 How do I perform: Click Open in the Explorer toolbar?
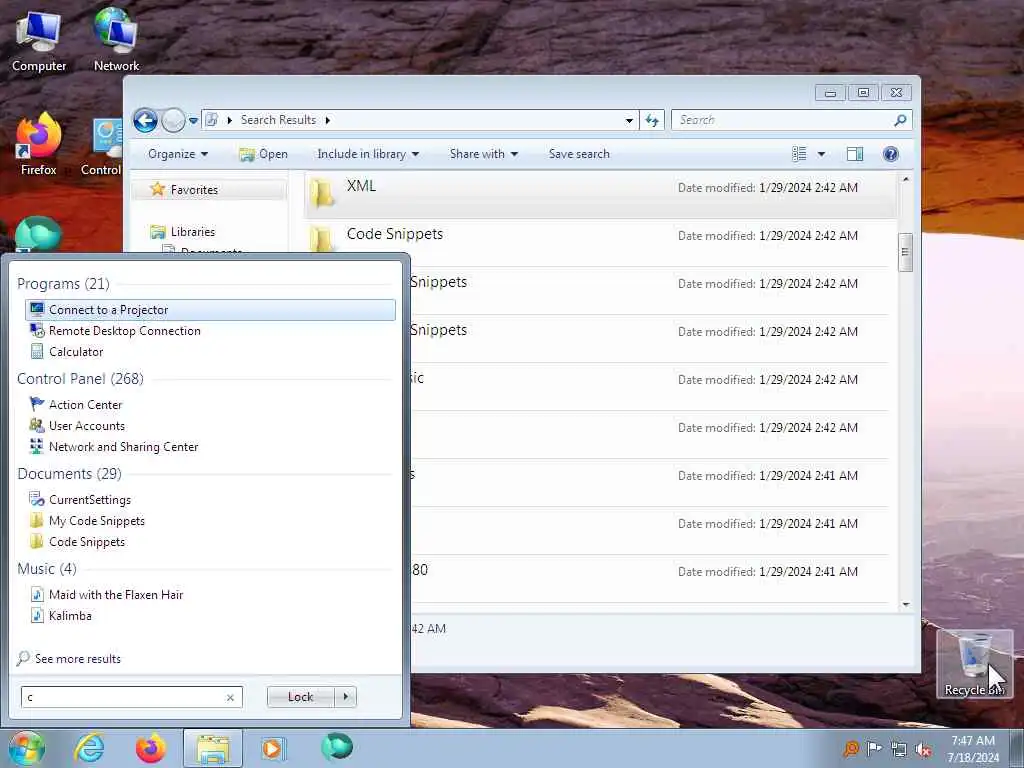point(263,154)
